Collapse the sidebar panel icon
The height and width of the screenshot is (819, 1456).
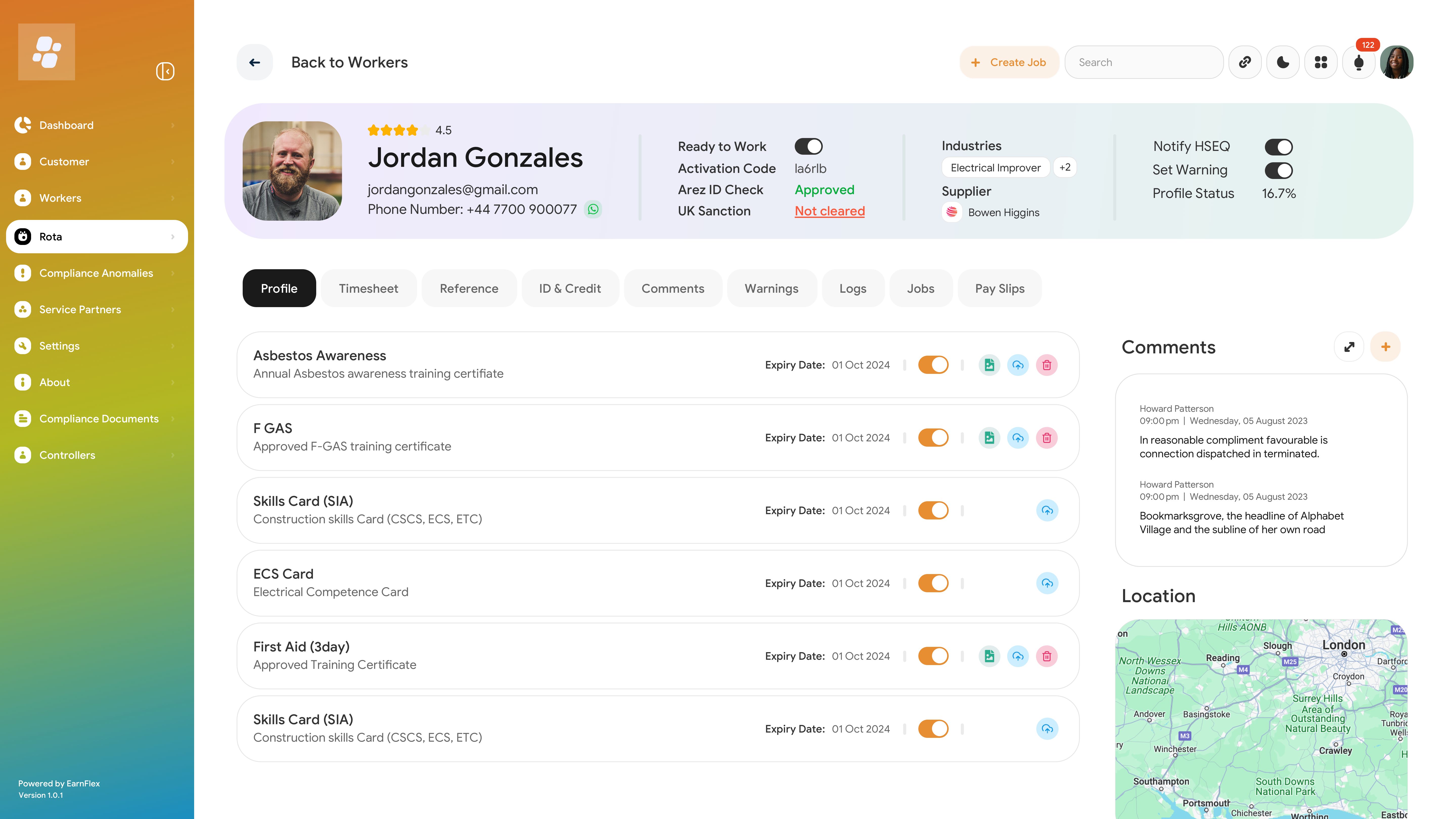[165, 71]
